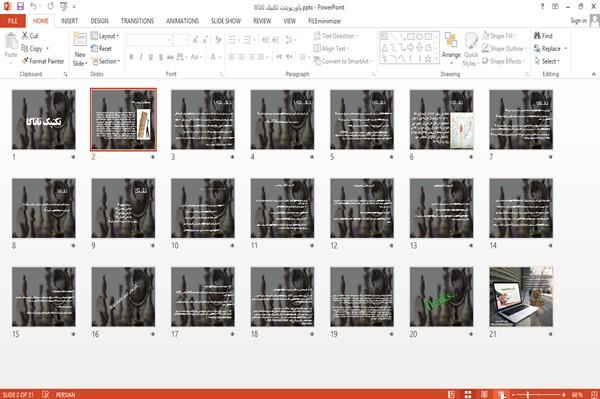
Task: Select the oval shape in shapes gallery
Action: pyautogui.click(x=419, y=37)
